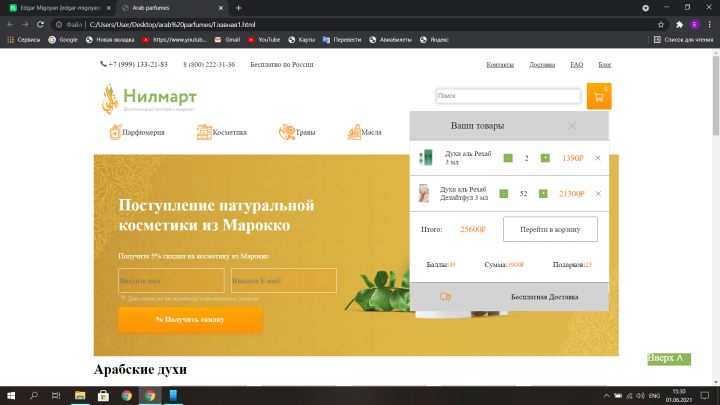Increase quantity of Духи аль Рехаб 3 мл
Image resolution: width=720 pixels, height=405 pixels.
pyautogui.click(x=545, y=158)
